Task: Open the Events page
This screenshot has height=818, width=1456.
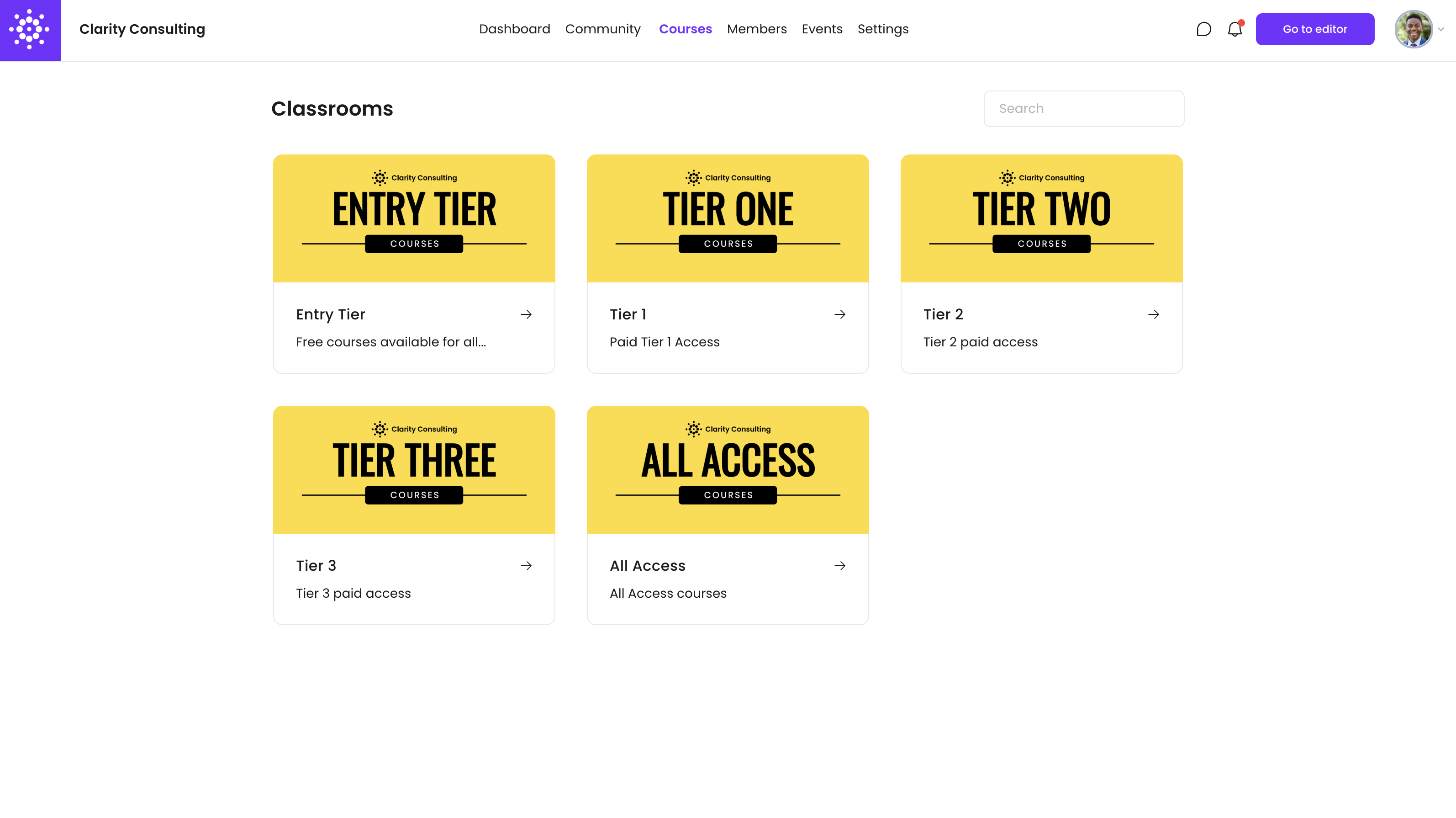Action: tap(822, 29)
